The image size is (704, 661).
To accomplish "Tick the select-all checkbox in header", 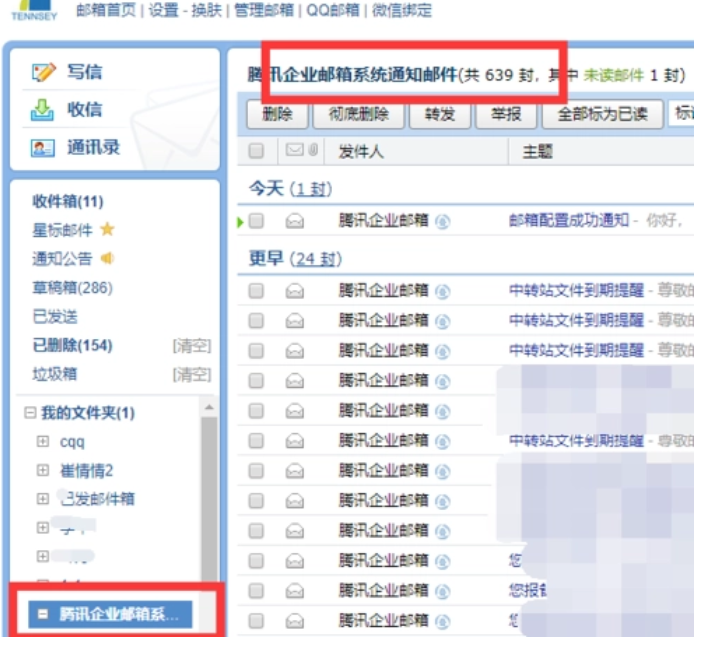I will pos(256,150).
